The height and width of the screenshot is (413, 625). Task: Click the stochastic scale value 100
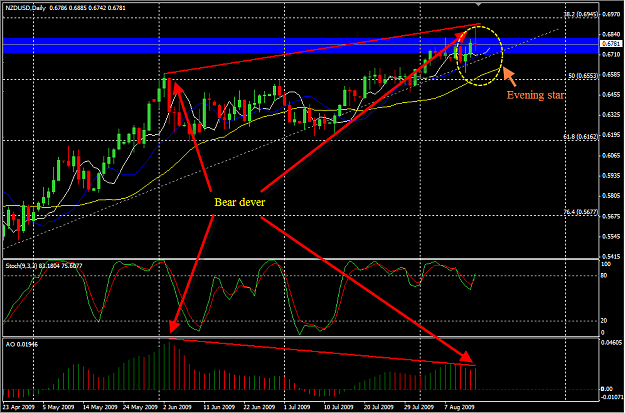pyautogui.click(x=608, y=264)
